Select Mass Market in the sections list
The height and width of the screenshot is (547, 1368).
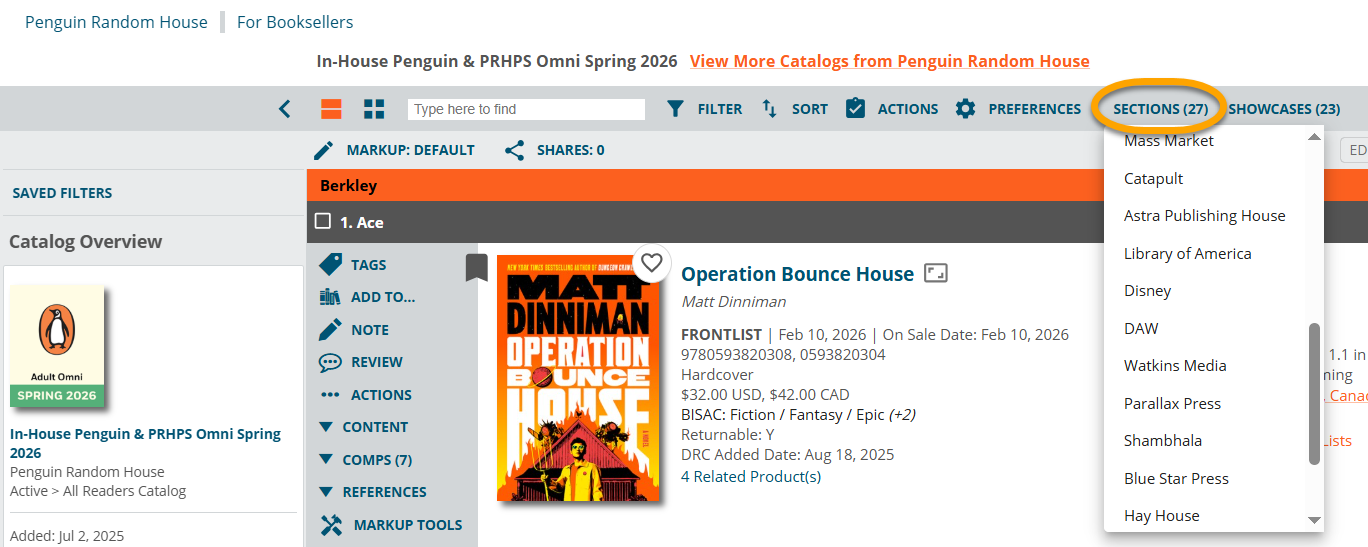1168,141
